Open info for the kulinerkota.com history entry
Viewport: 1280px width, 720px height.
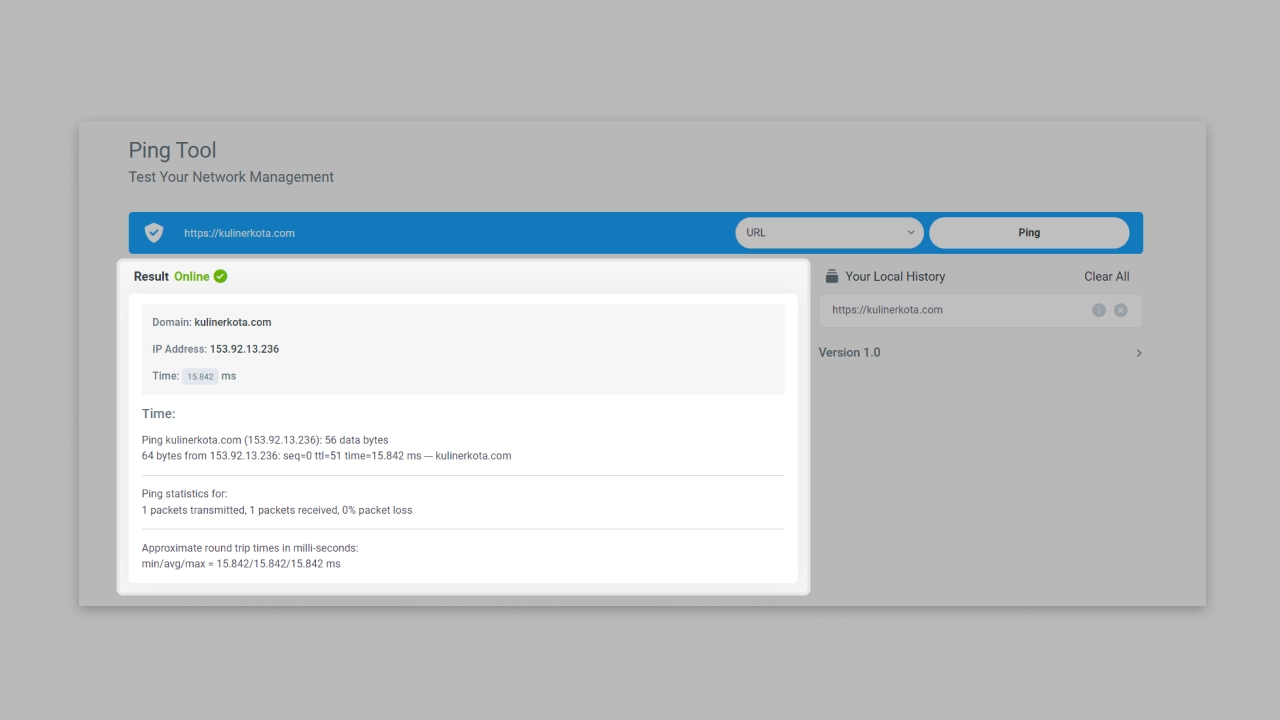pos(1099,310)
